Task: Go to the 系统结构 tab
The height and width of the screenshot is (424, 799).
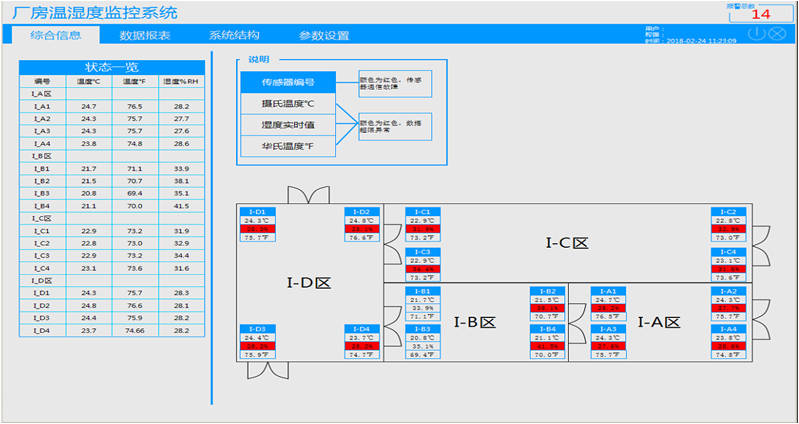Action: click(234, 36)
